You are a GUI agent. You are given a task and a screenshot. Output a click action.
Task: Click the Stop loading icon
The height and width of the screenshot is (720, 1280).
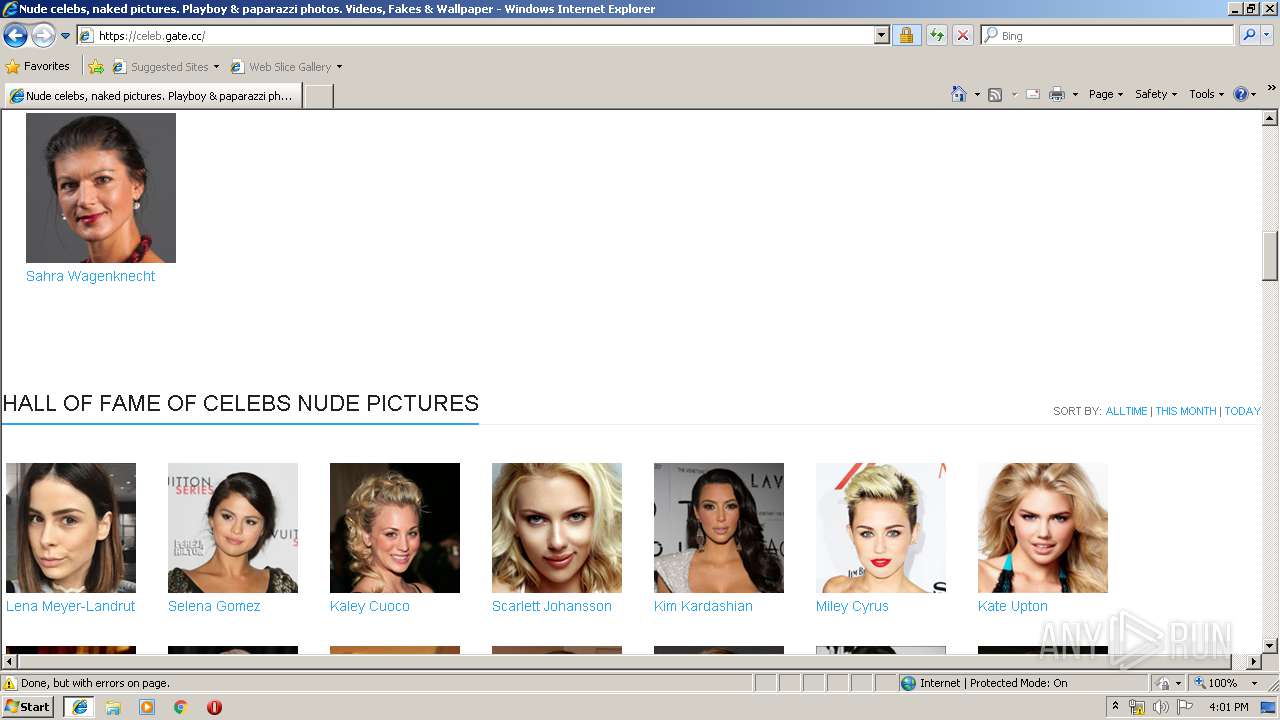pos(962,35)
